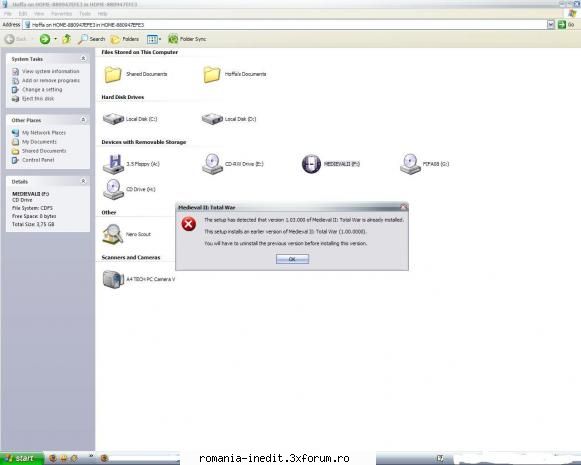The width and height of the screenshot is (581, 465).
Task: Click the Windows Start button
Action: [21, 458]
